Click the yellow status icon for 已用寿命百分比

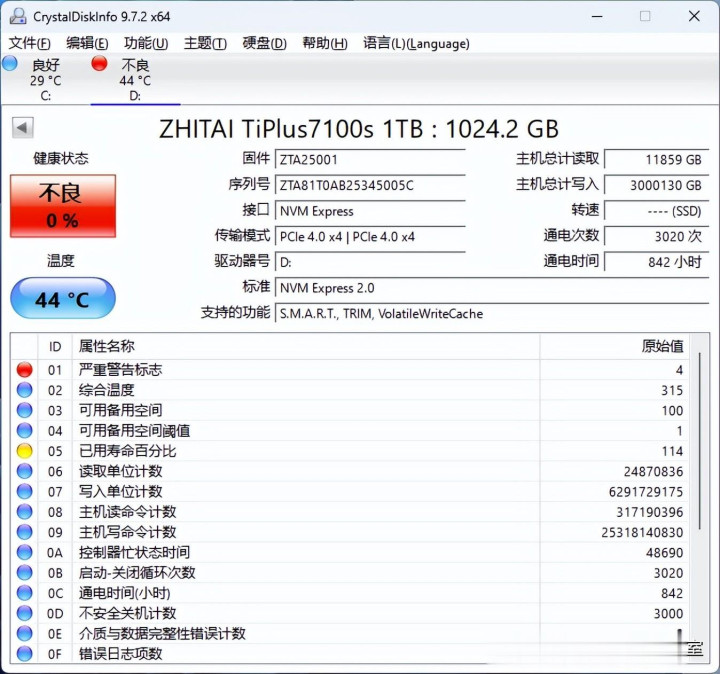click(24, 451)
